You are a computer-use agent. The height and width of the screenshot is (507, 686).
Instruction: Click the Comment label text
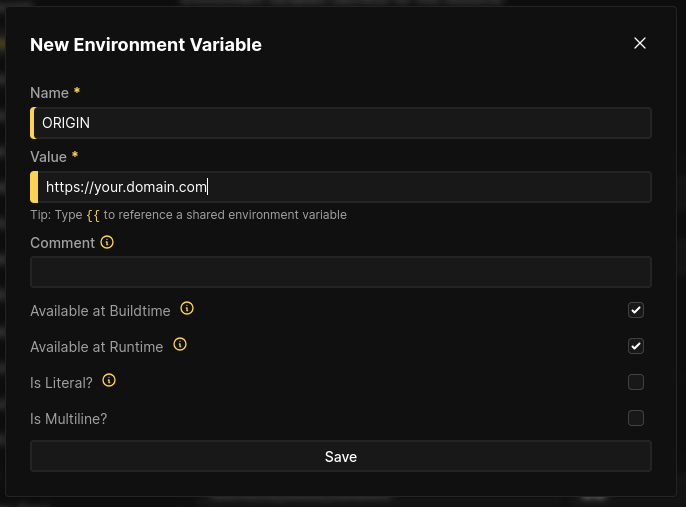coord(62,243)
